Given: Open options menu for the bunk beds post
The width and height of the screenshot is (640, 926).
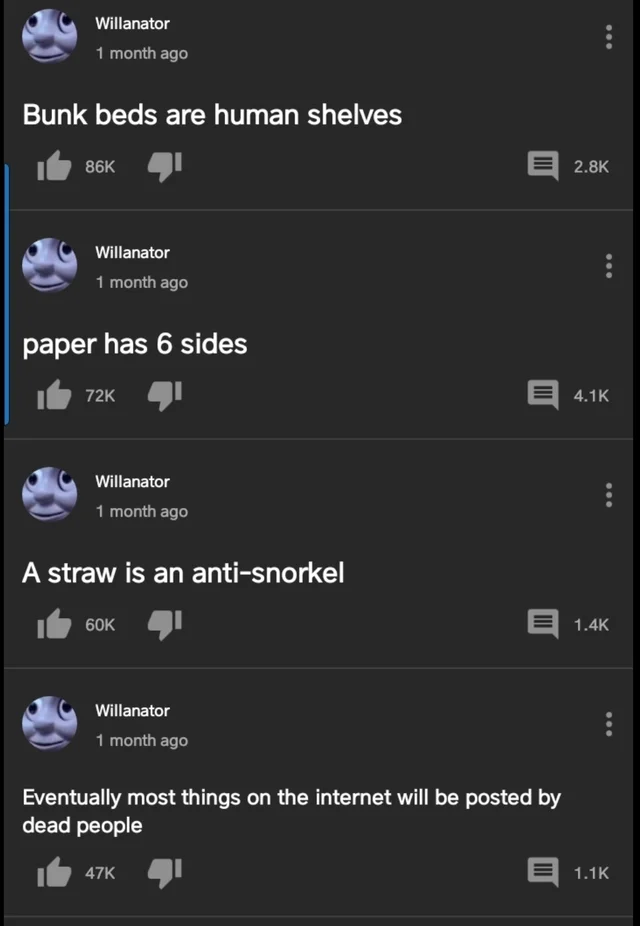Looking at the screenshot, I should 609,37.
